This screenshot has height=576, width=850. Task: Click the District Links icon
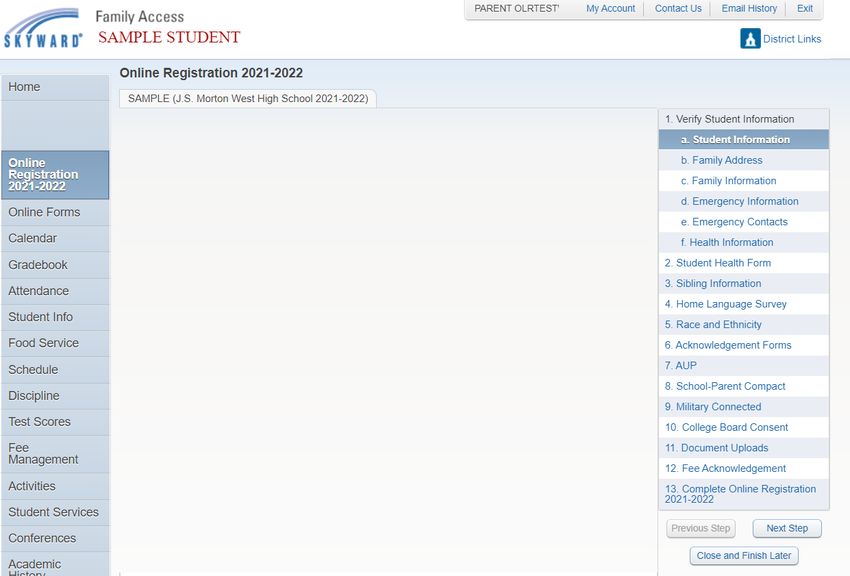click(x=750, y=39)
